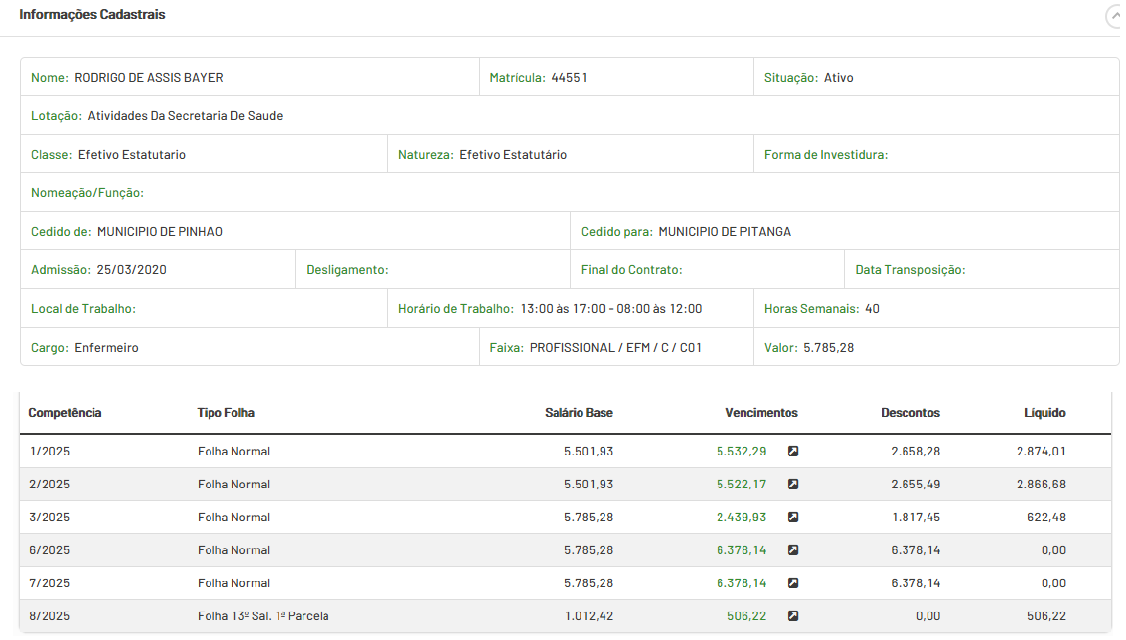Click Vencimentos value 5.532,29

[741, 451]
